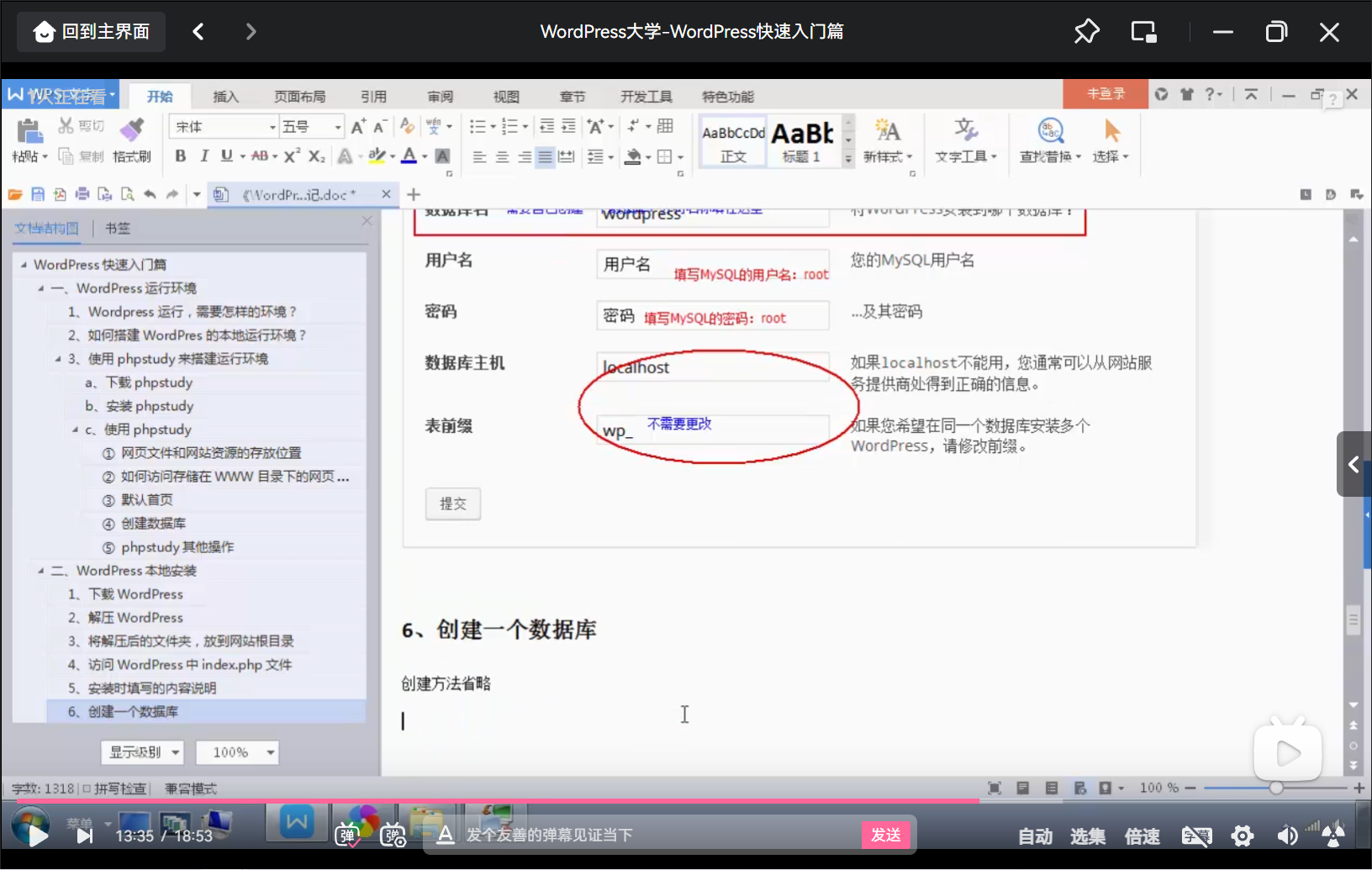Switch to the 开发工具 ribbon tab
The height and width of the screenshot is (870, 1372).
pyautogui.click(x=646, y=97)
